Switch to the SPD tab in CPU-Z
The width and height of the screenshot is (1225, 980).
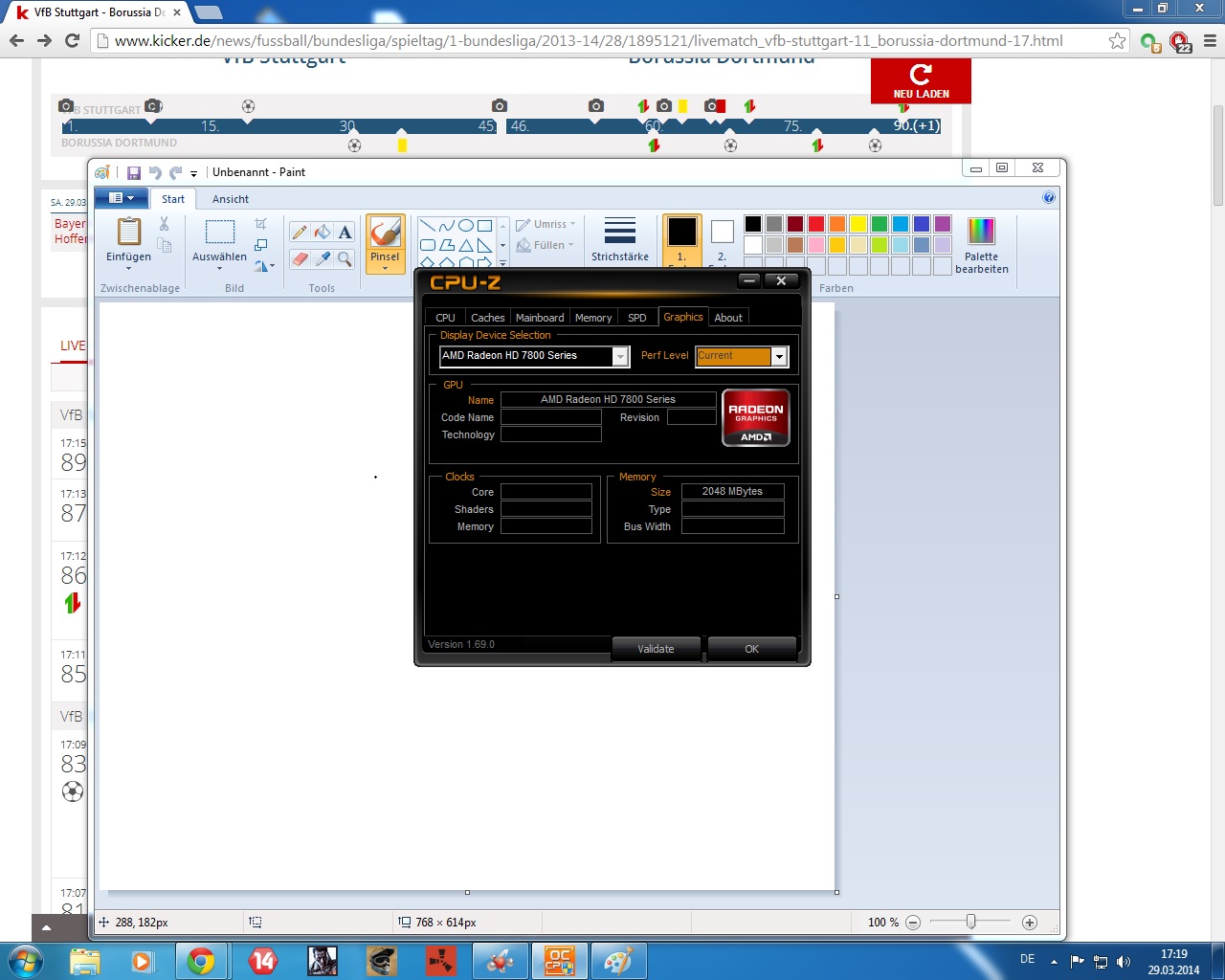click(637, 318)
